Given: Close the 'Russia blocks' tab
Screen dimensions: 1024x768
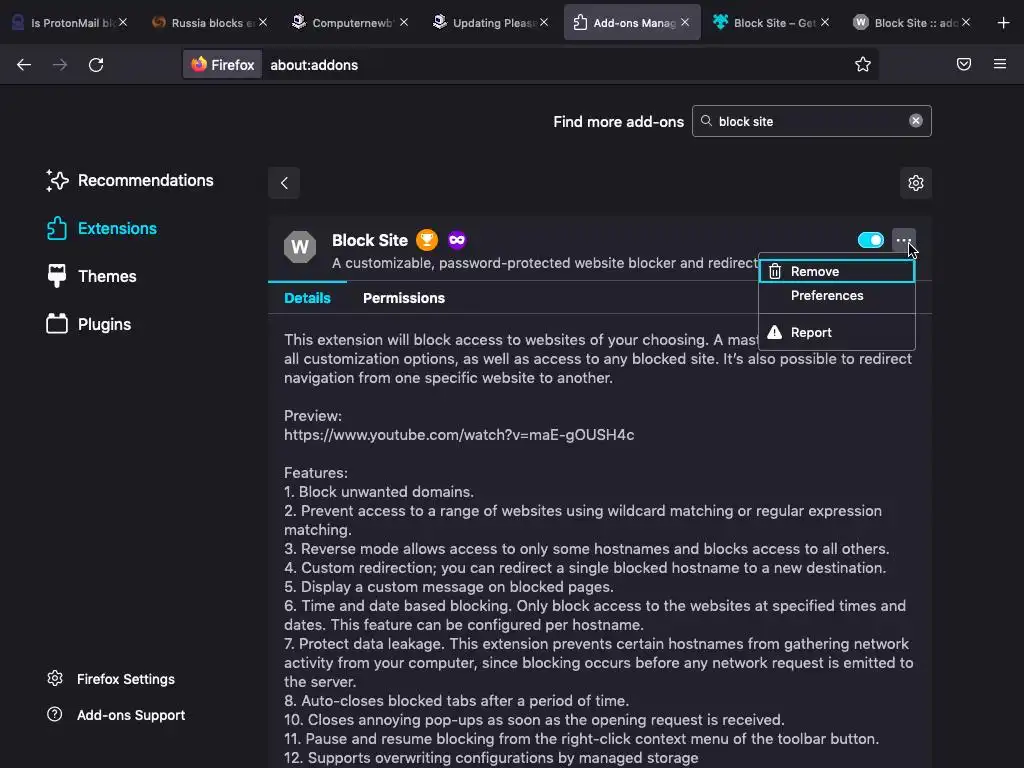Looking at the screenshot, I should tap(263, 22).
